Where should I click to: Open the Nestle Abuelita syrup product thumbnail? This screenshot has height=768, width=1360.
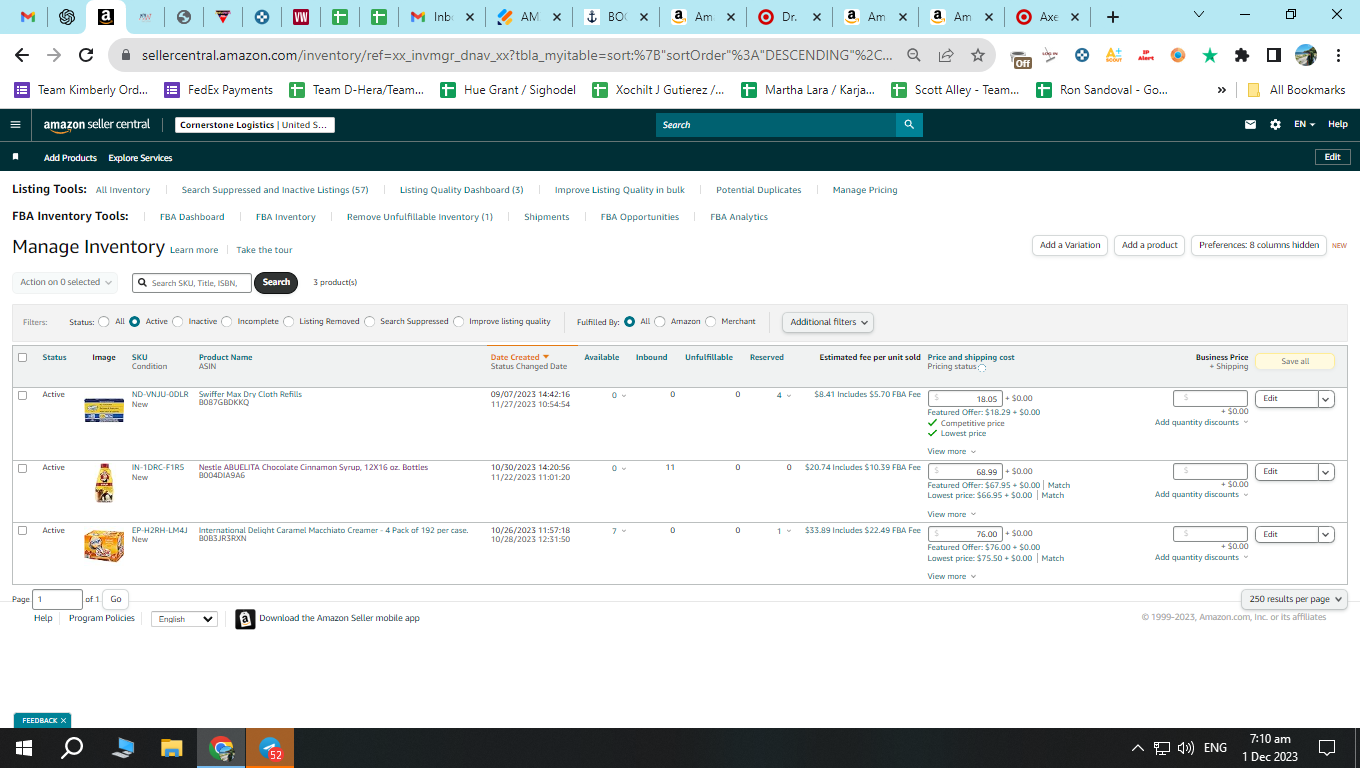[x=104, y=483]
